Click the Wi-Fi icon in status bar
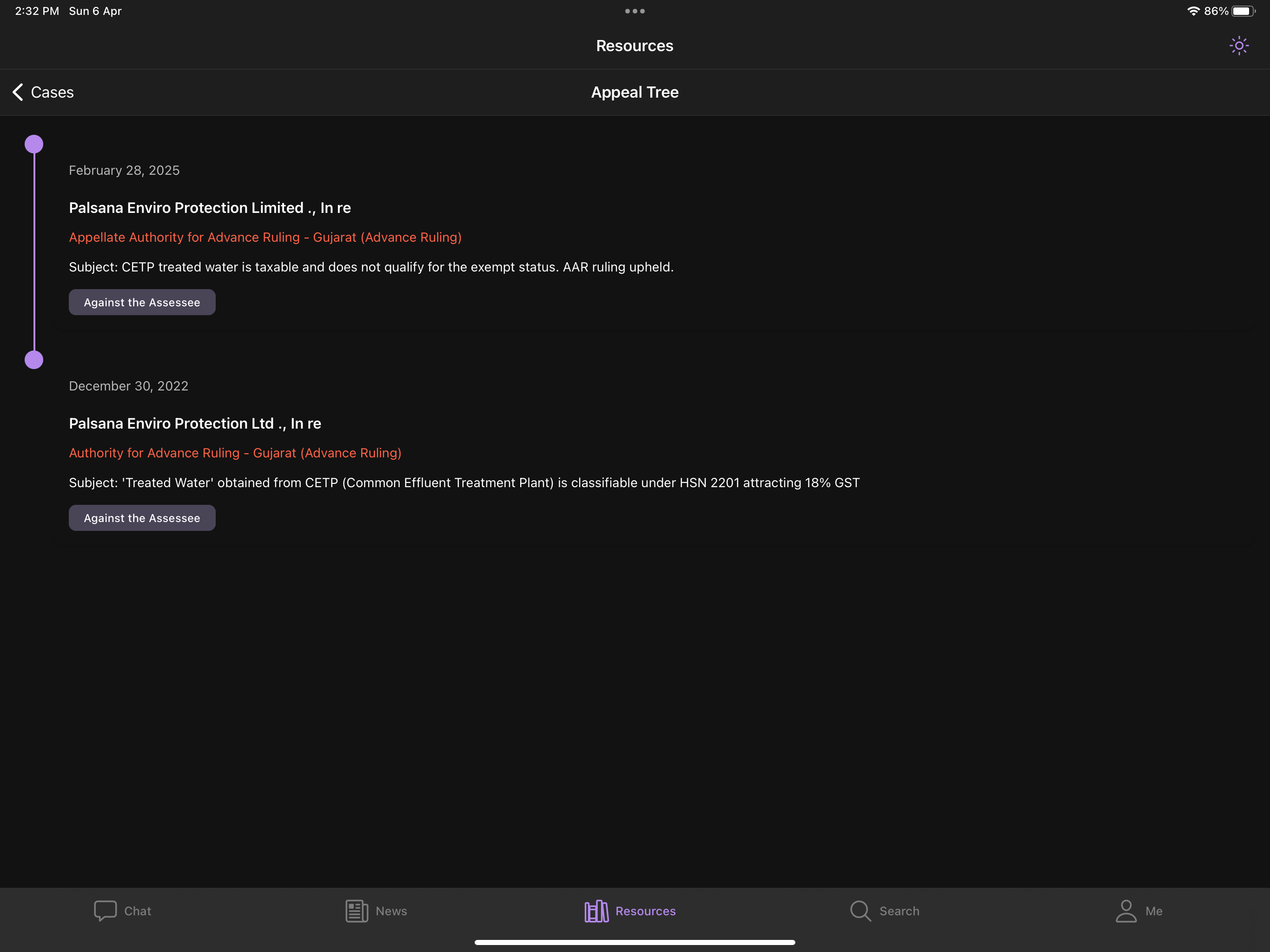This screenshot has height=952, width=1270. (1194, 11)
